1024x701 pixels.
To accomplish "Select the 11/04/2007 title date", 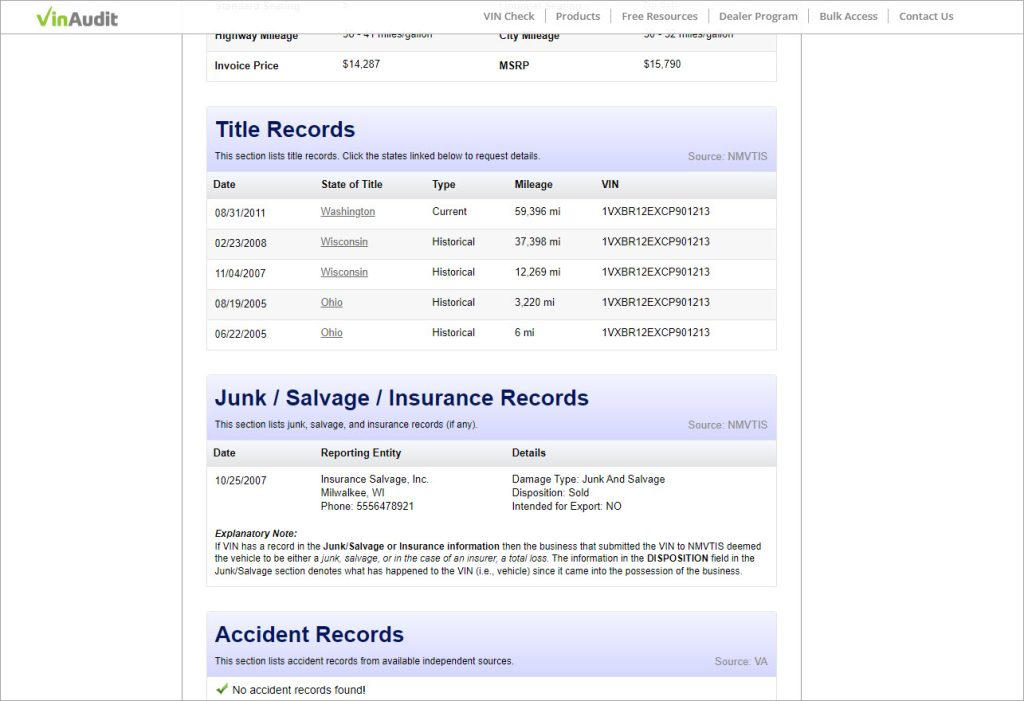I will [x=240, y=273].
